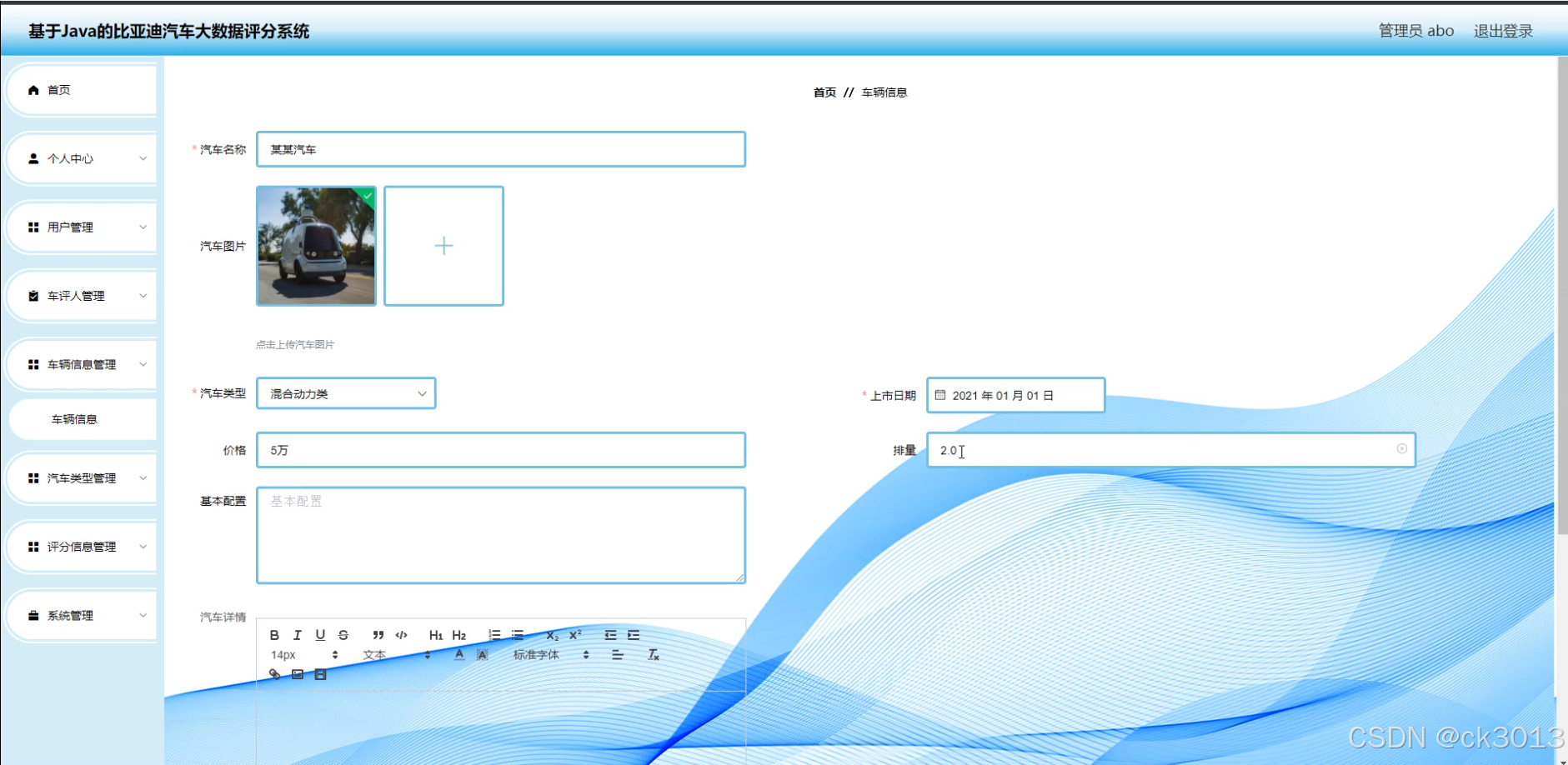Decrease text indent in editor

(610, 635)
